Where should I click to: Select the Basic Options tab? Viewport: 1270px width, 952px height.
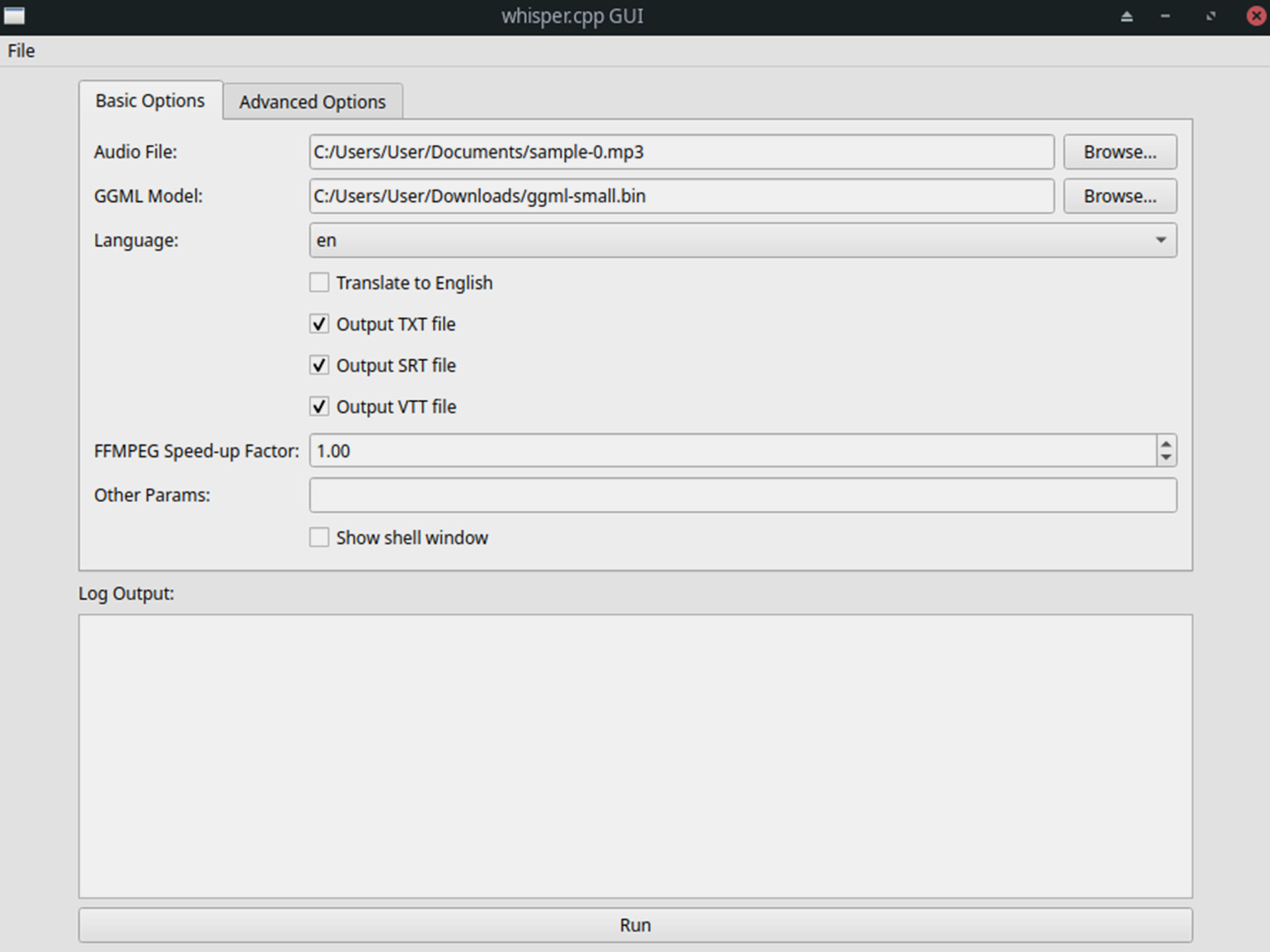150,101
